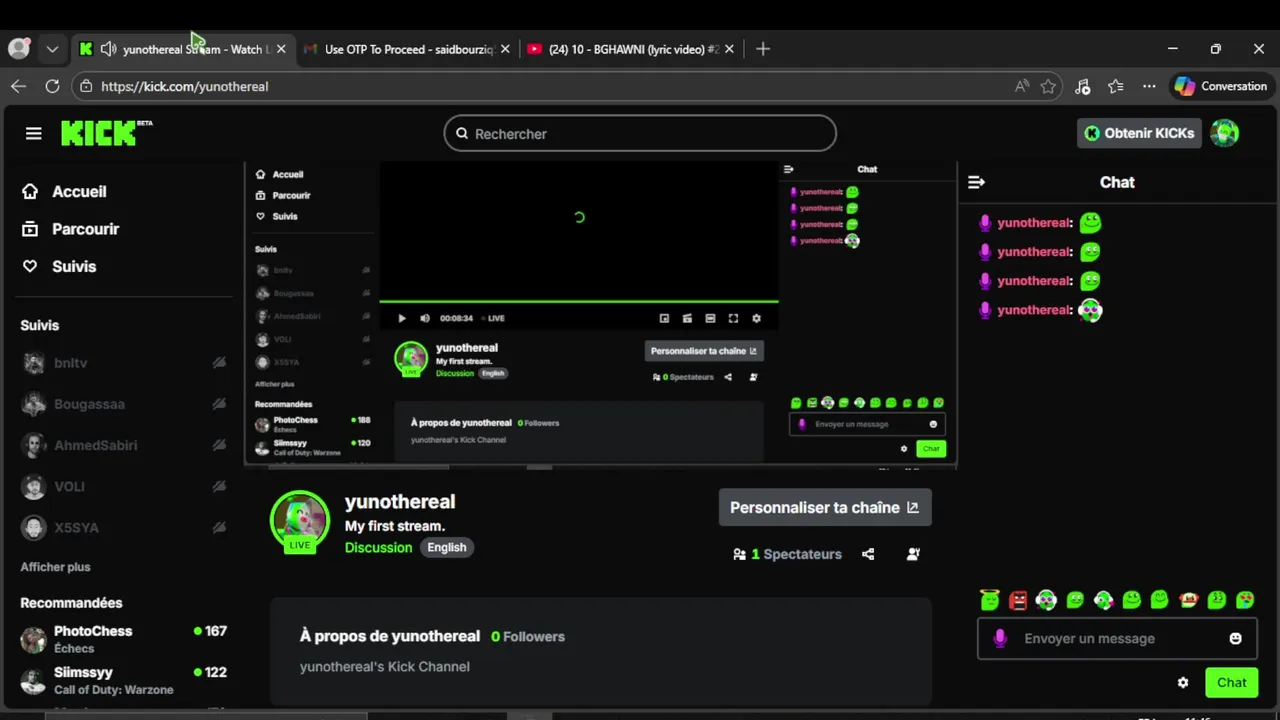Expand followed list with Afficher plus

56,567
